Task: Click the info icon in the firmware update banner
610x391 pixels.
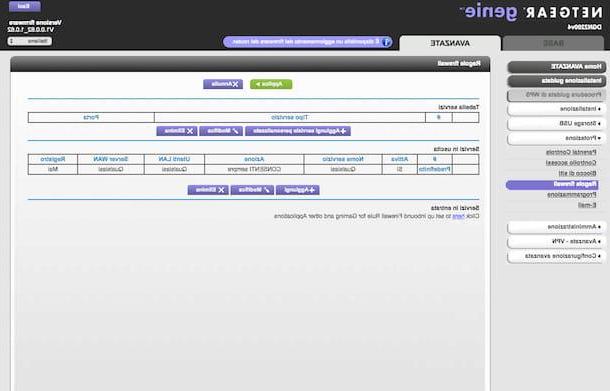Action: (386, 42)
